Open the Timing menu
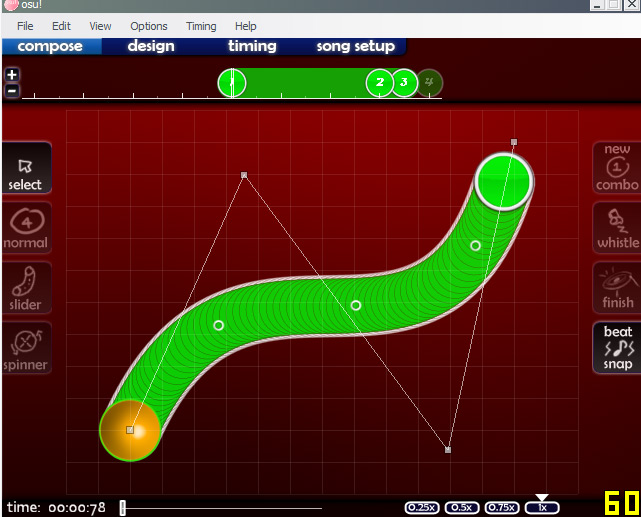This screenshot has height=517, width=641. 201,26
